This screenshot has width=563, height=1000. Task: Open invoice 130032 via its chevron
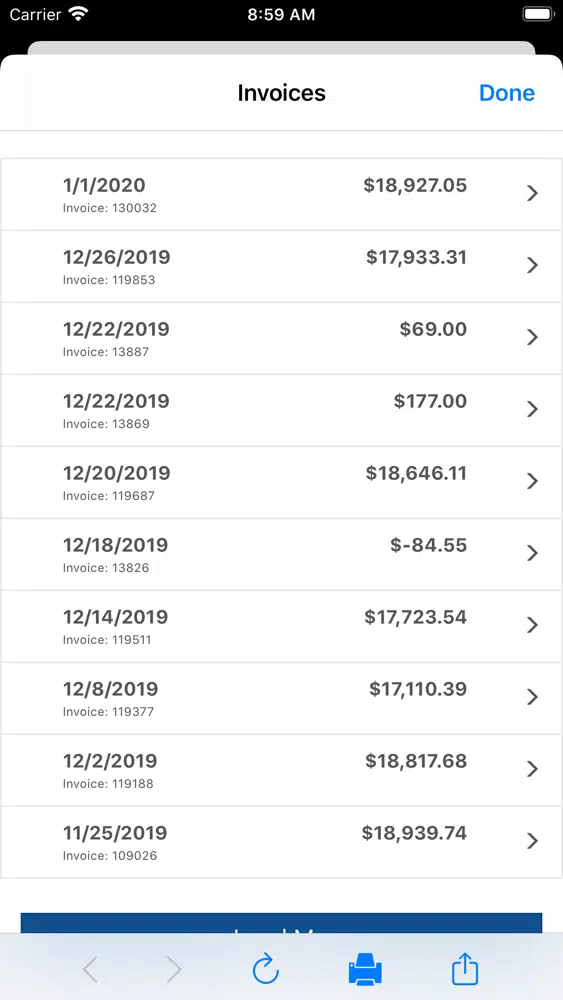tap(532, 194)
